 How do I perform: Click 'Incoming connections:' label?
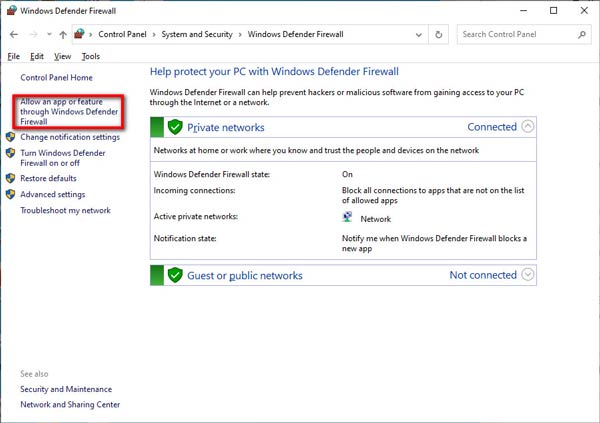coord(194,190)
